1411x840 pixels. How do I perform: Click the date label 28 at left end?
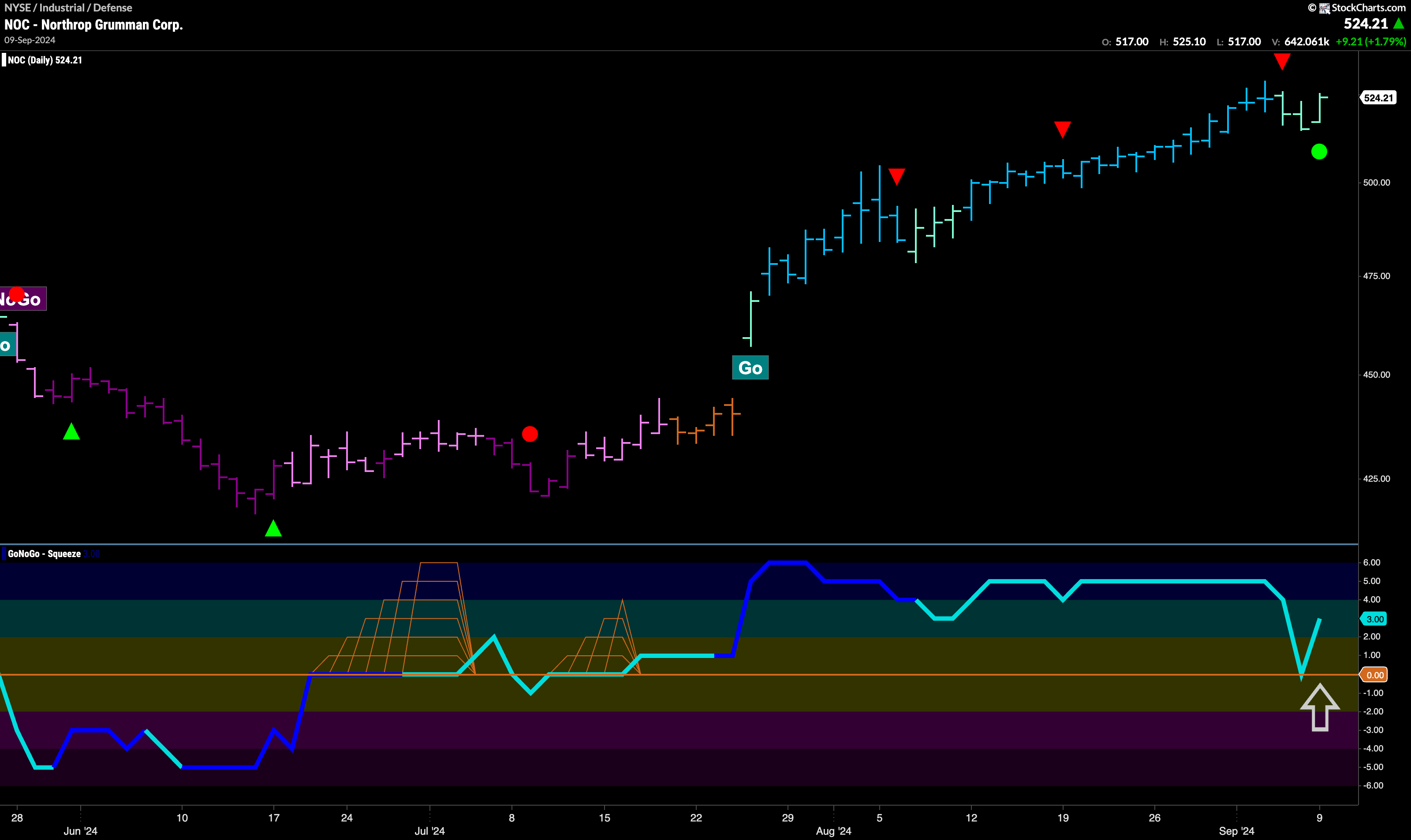tap(17, 818)
